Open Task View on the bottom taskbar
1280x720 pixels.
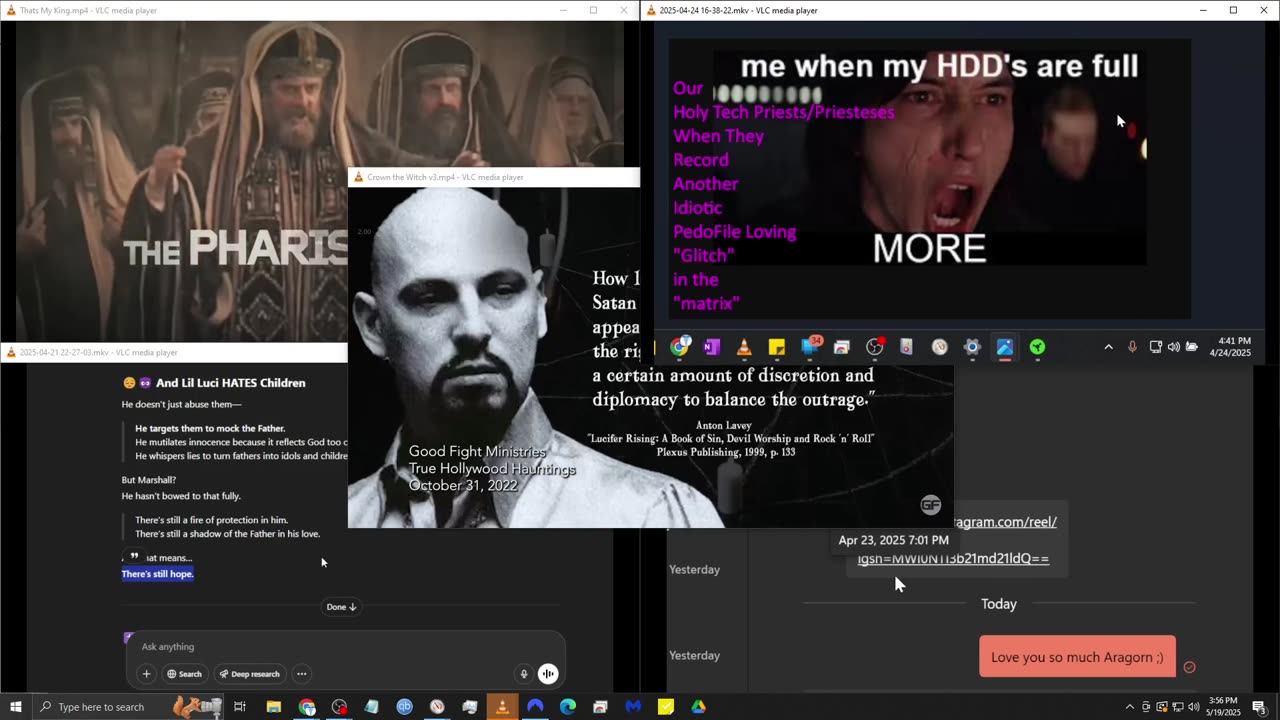(x=240, y=707)
